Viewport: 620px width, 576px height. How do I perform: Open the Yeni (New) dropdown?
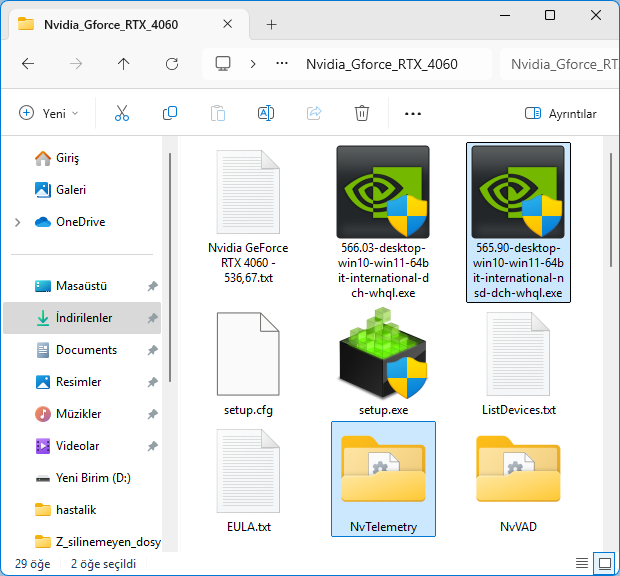click(48, 113)
